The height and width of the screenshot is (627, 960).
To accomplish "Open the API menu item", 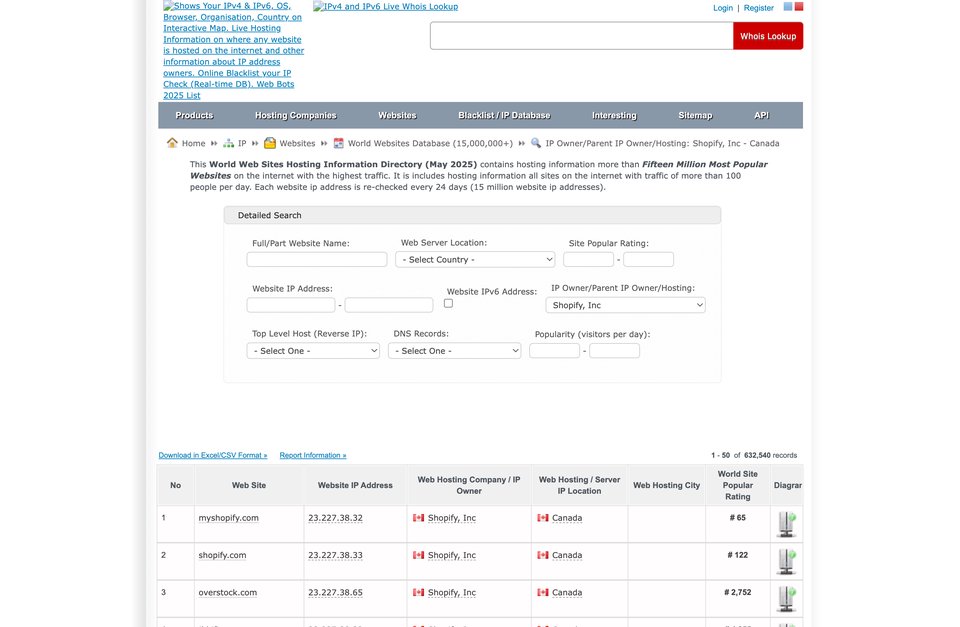I will click(x=762, y=115).
